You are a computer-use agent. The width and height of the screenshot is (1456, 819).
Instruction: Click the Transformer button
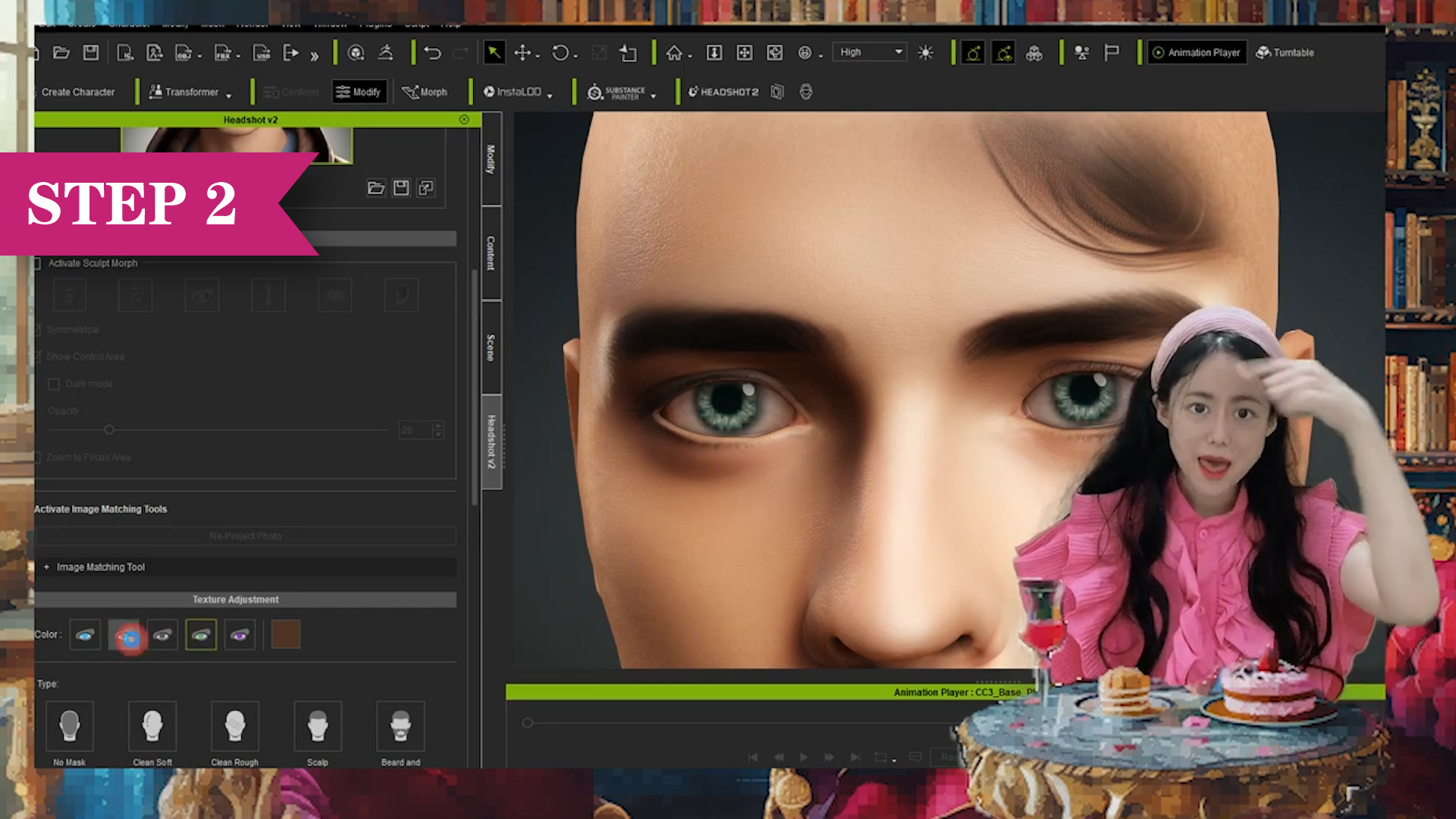(184, 92)
